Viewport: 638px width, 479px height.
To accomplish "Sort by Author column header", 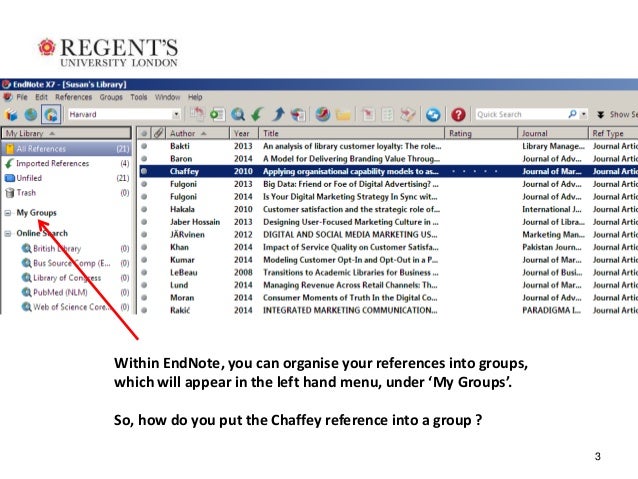I will [198, 133].
